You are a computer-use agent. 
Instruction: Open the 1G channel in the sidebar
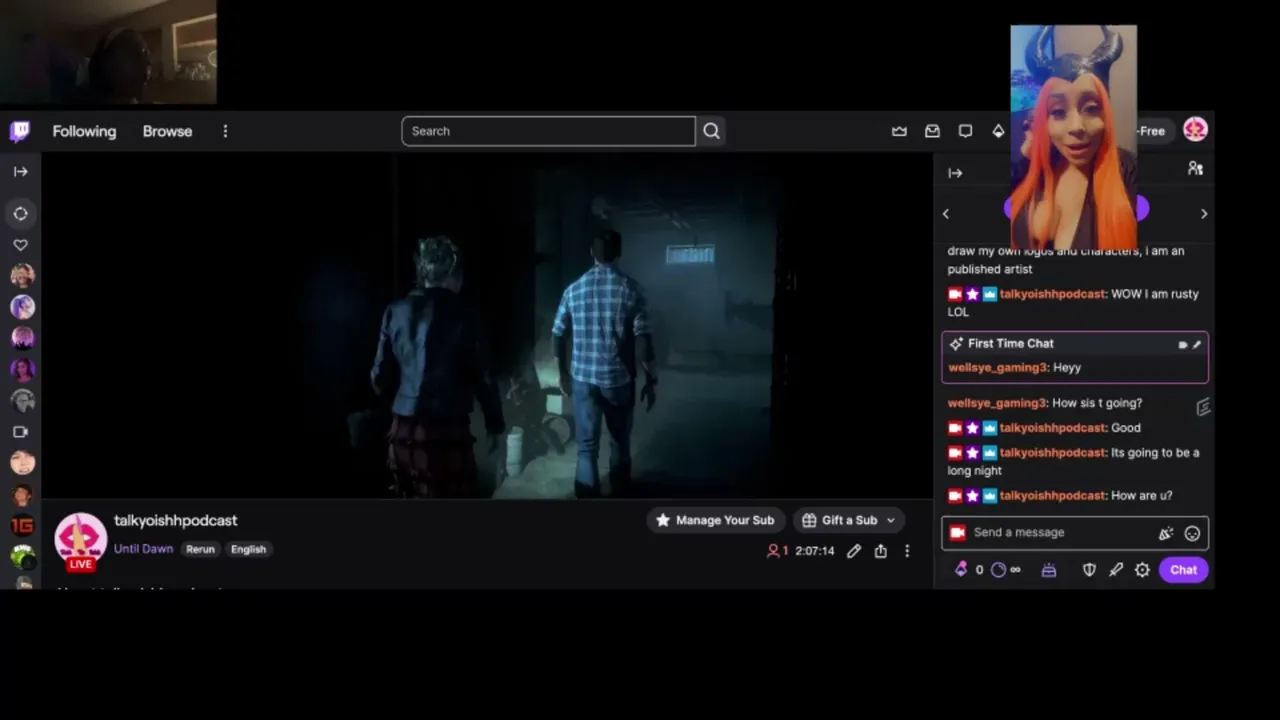22,526
